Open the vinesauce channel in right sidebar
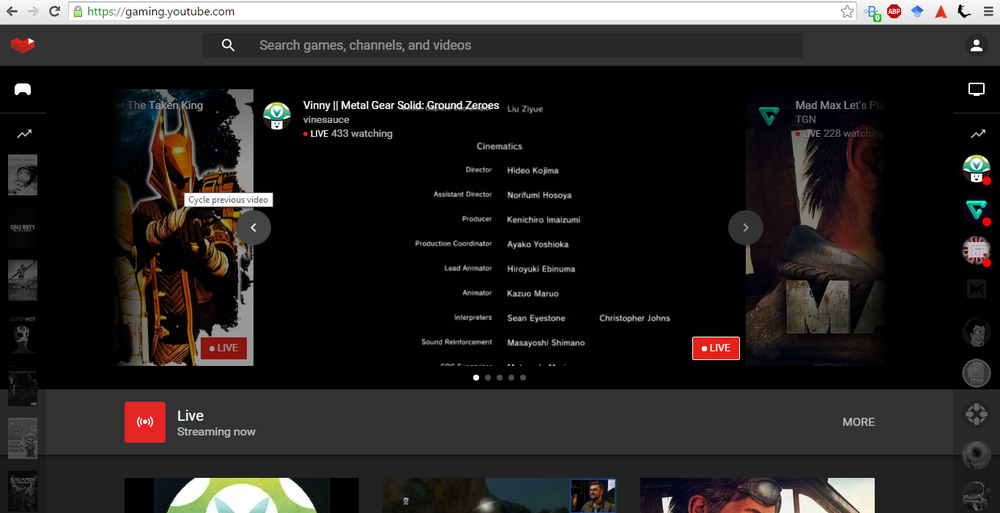Screen dimensions: 1000x513 click(976, 168)
